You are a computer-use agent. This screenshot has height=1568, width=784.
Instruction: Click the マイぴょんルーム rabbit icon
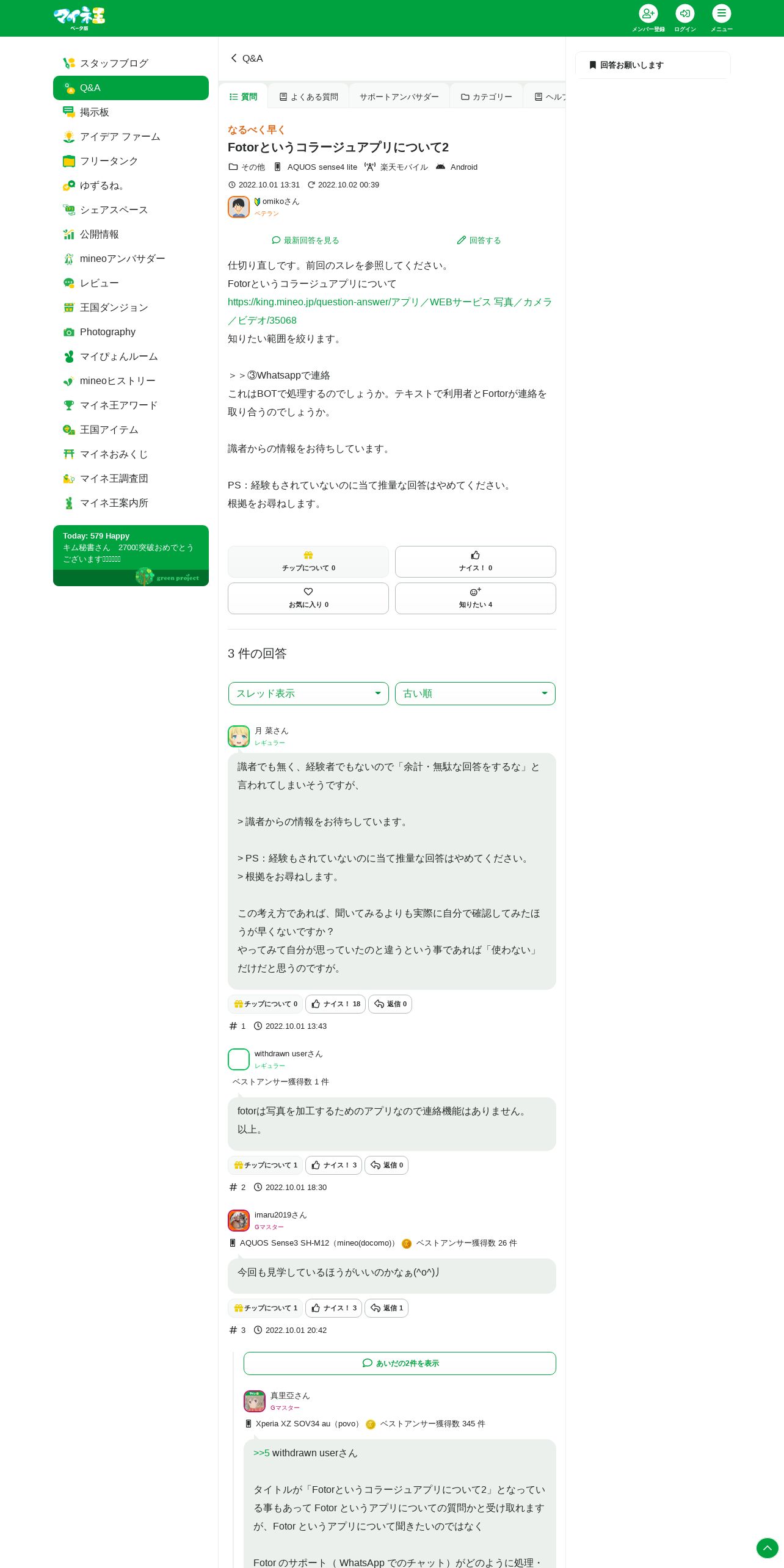[x=69, y=357]
